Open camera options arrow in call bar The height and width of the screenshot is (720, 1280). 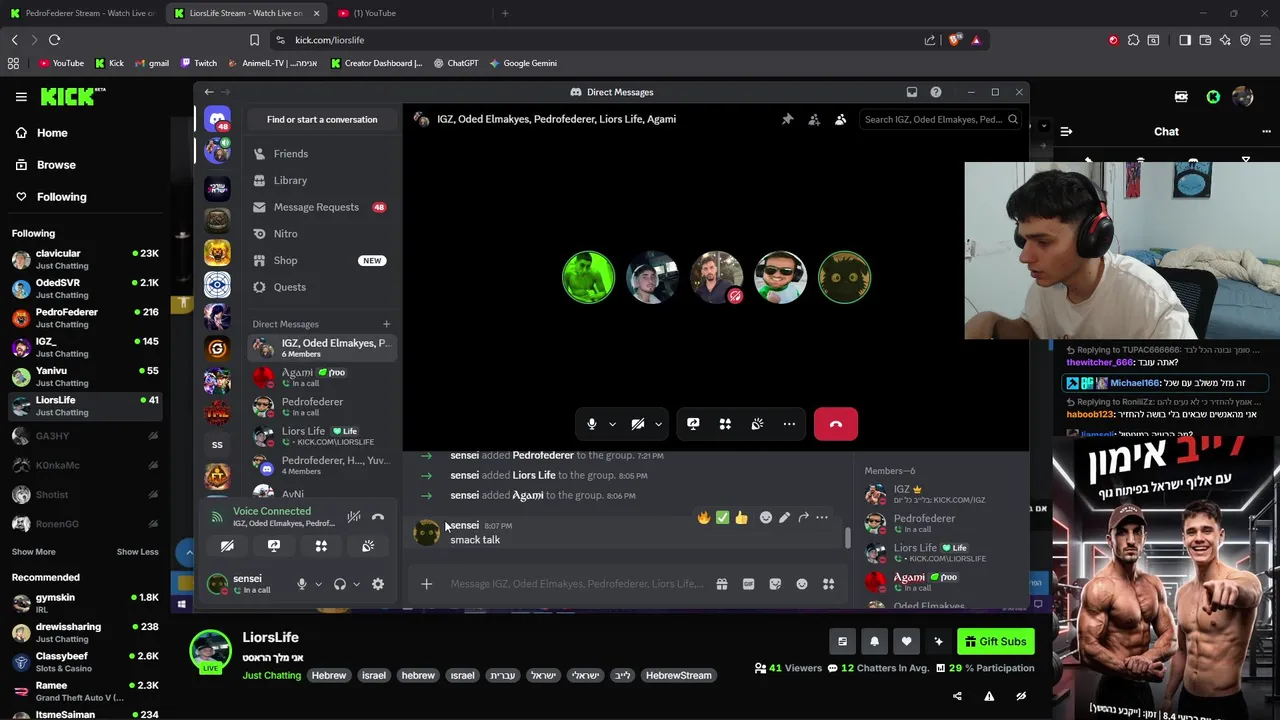click(658, 424)
